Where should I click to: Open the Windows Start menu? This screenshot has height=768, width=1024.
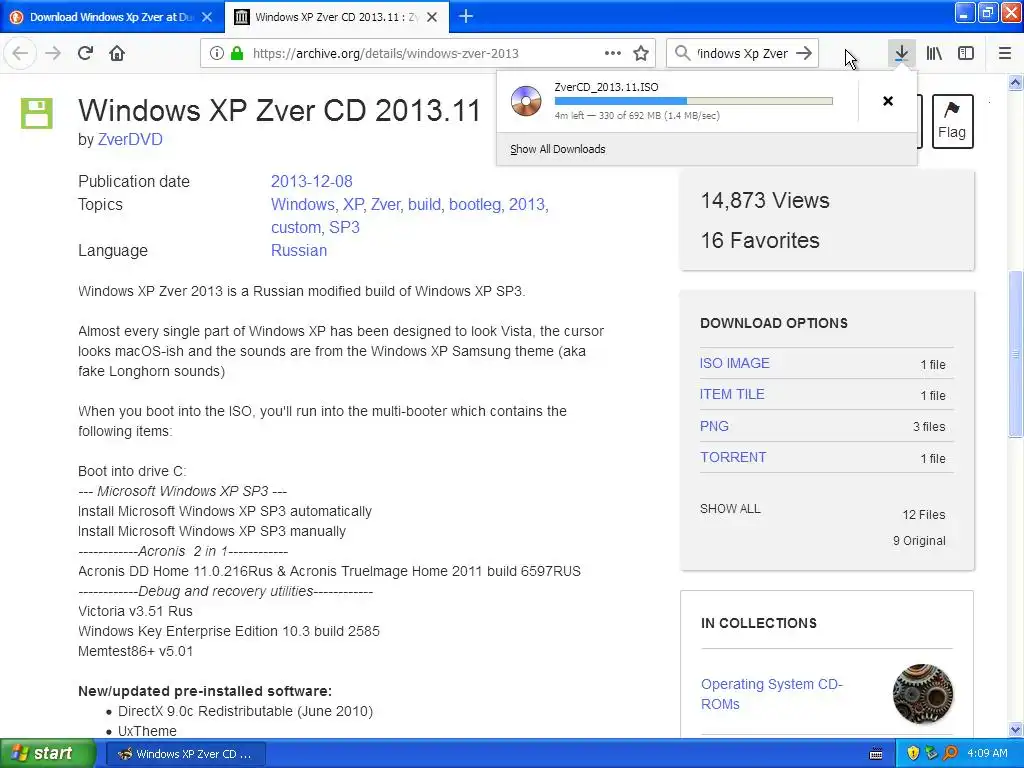click(48, 754)
